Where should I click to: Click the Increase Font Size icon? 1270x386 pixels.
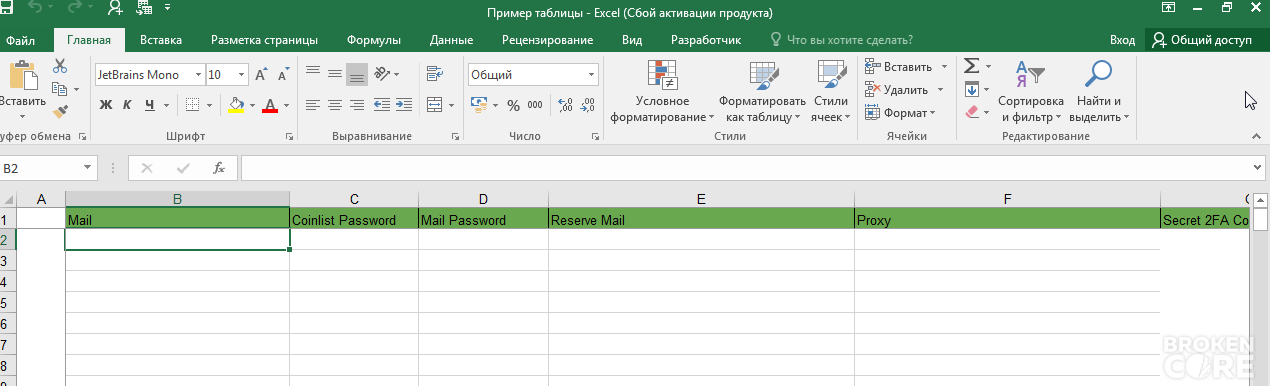(x=261, y=75)
